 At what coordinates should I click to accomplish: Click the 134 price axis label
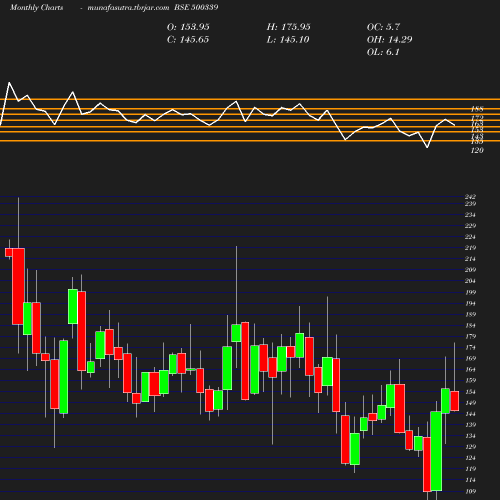(x=470, y=436)
